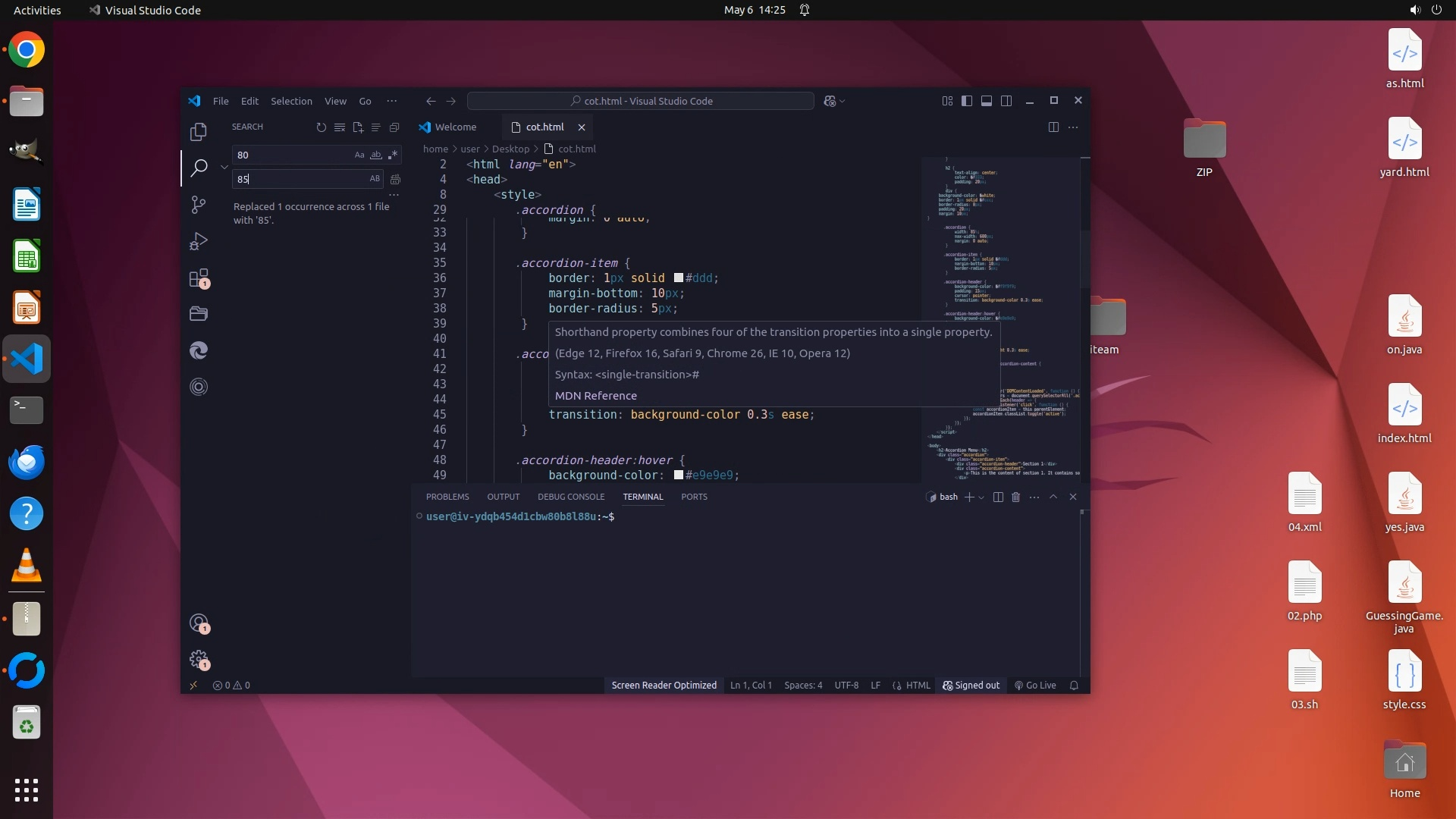Viewport: 1456px width, 819px height.
Task: Enable Use Regular Expression toggle
Action: click(393, 155)
